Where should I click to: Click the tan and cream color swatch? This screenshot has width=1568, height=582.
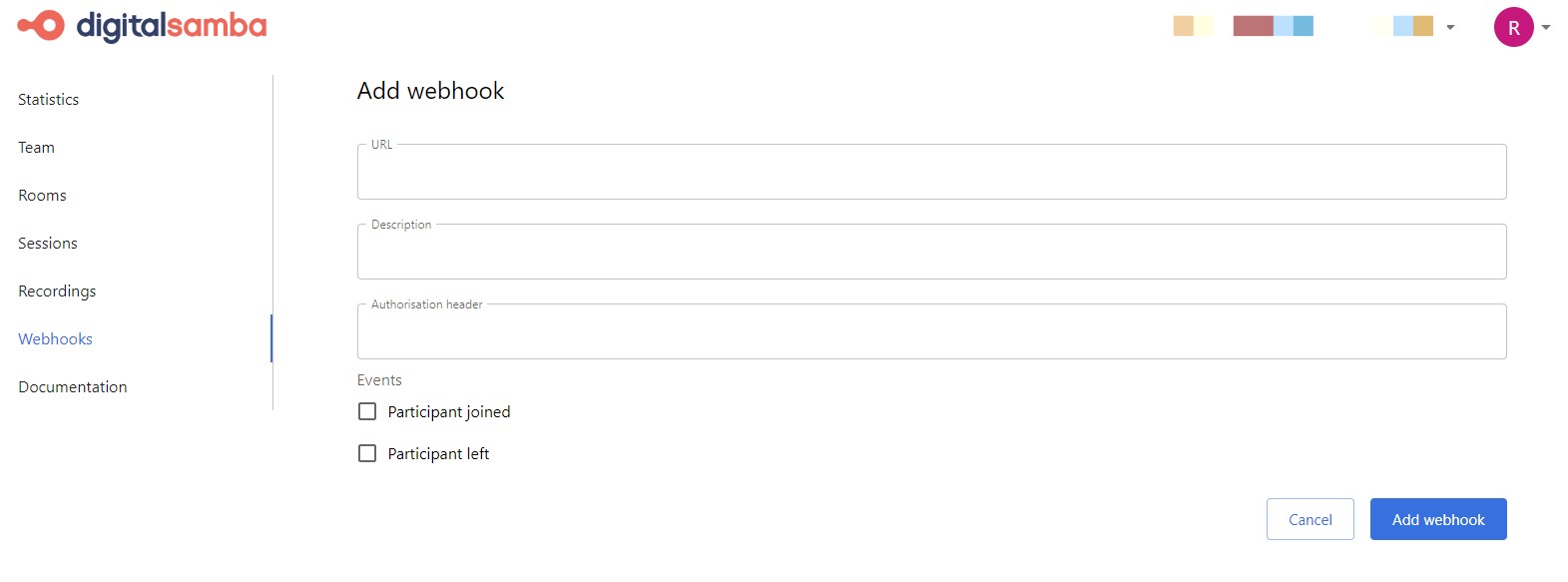click(x=1192, y=25)
